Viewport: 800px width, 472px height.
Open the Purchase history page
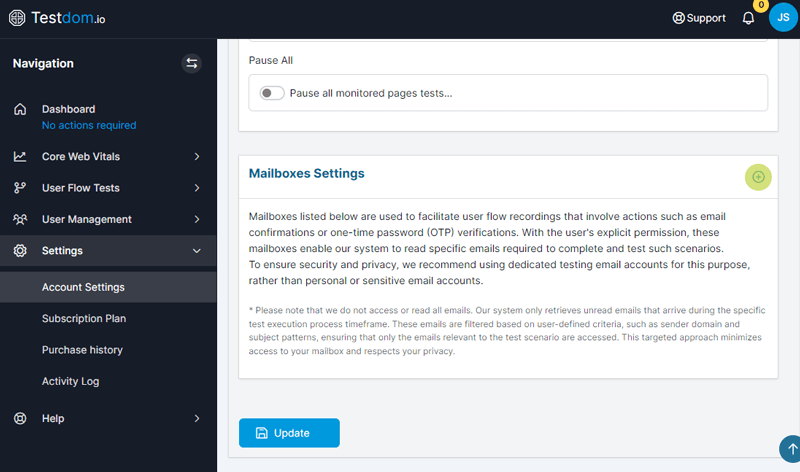tap(82, 350)
